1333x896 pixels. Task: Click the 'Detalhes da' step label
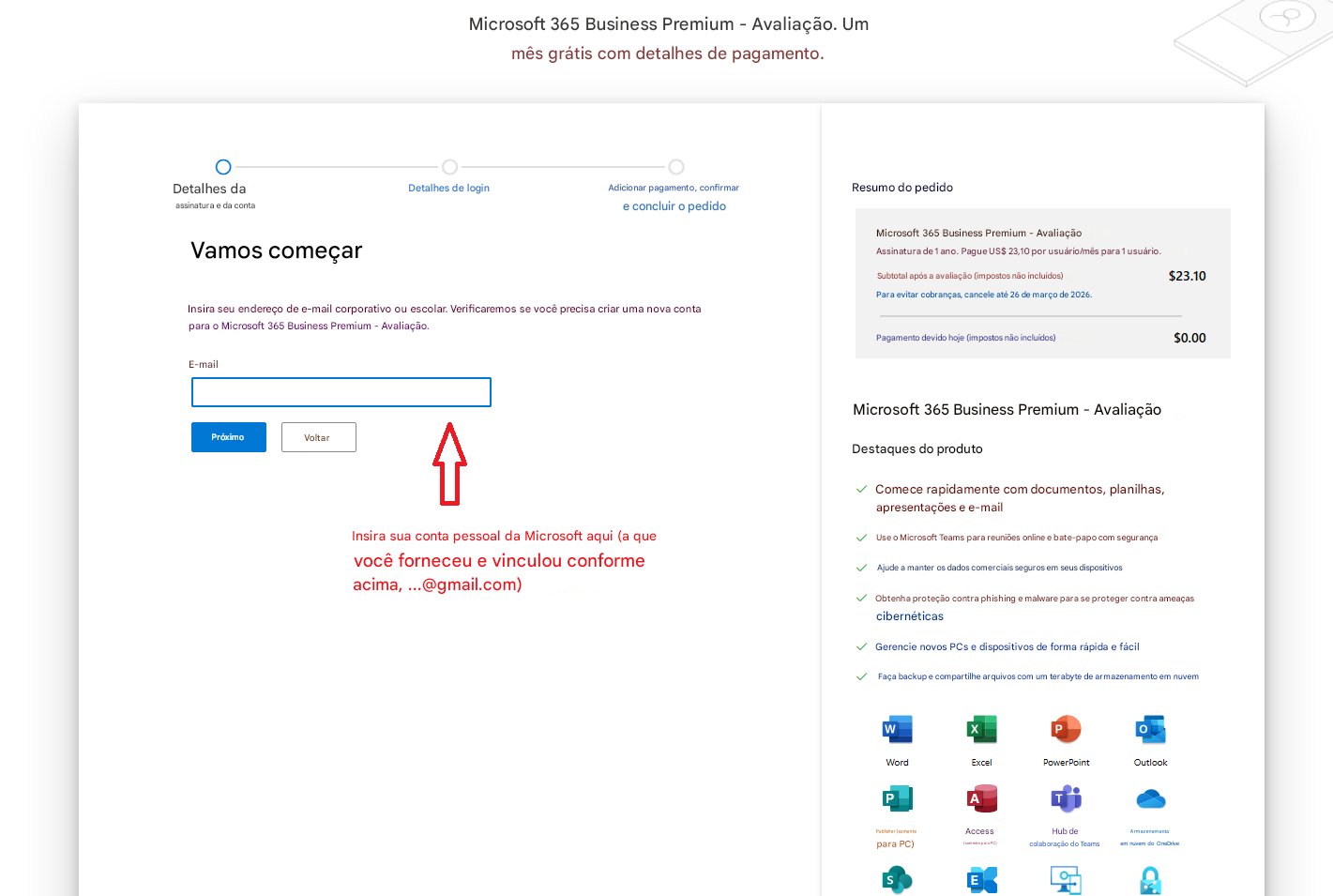pyautogui.click(x=209, y=189)
